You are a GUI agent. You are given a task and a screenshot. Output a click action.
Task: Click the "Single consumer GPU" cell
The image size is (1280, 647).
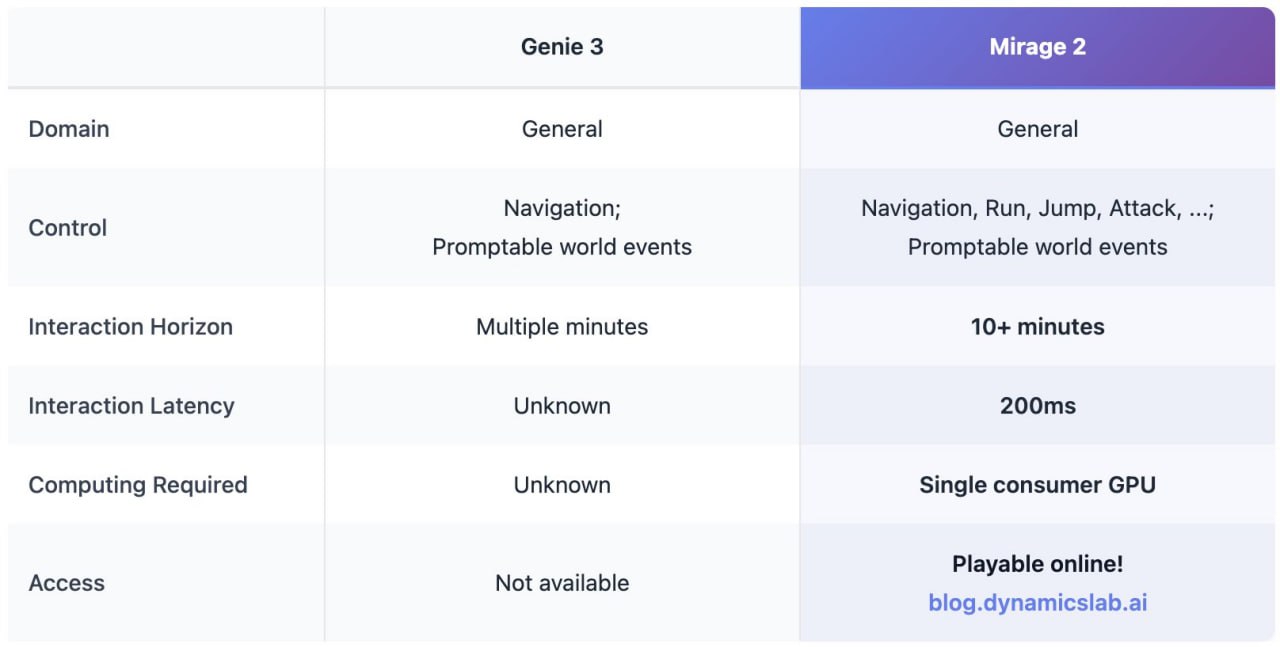point(1037,485)
